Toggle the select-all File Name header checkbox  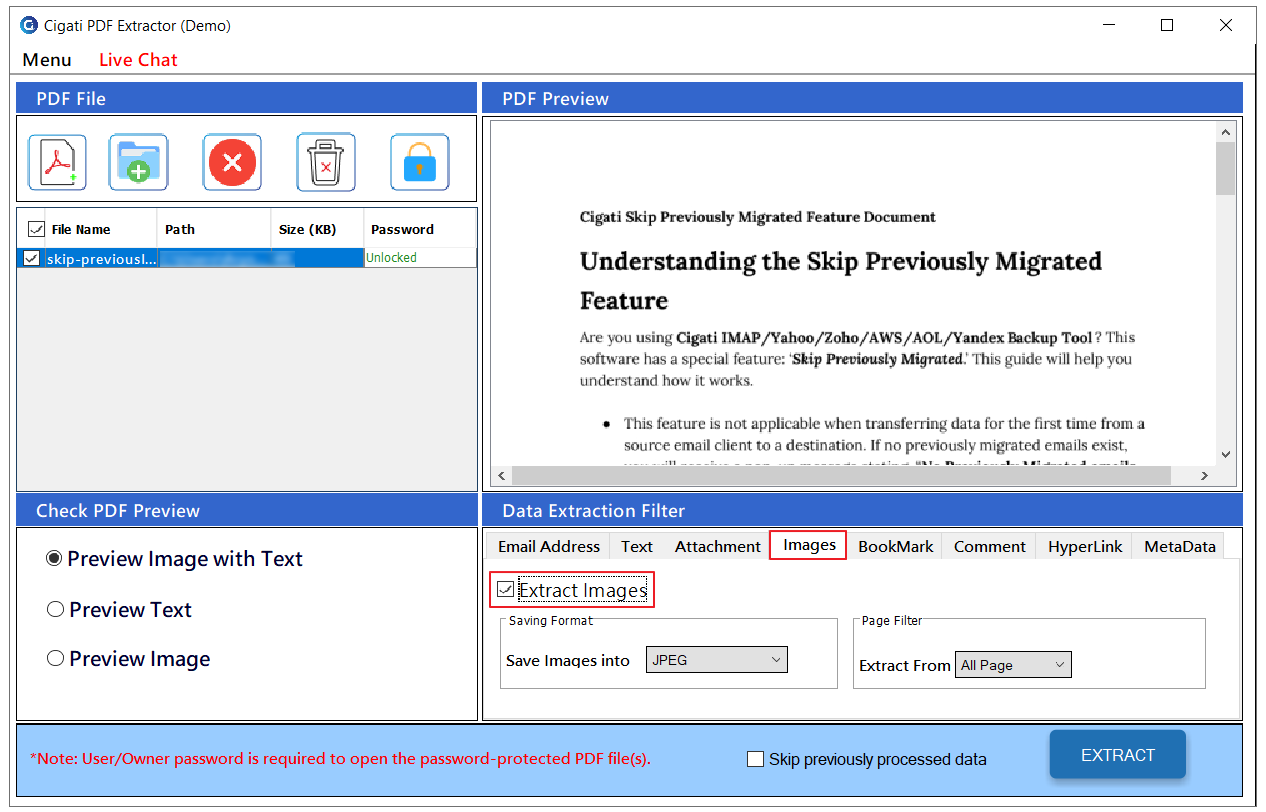coord(36,229)
